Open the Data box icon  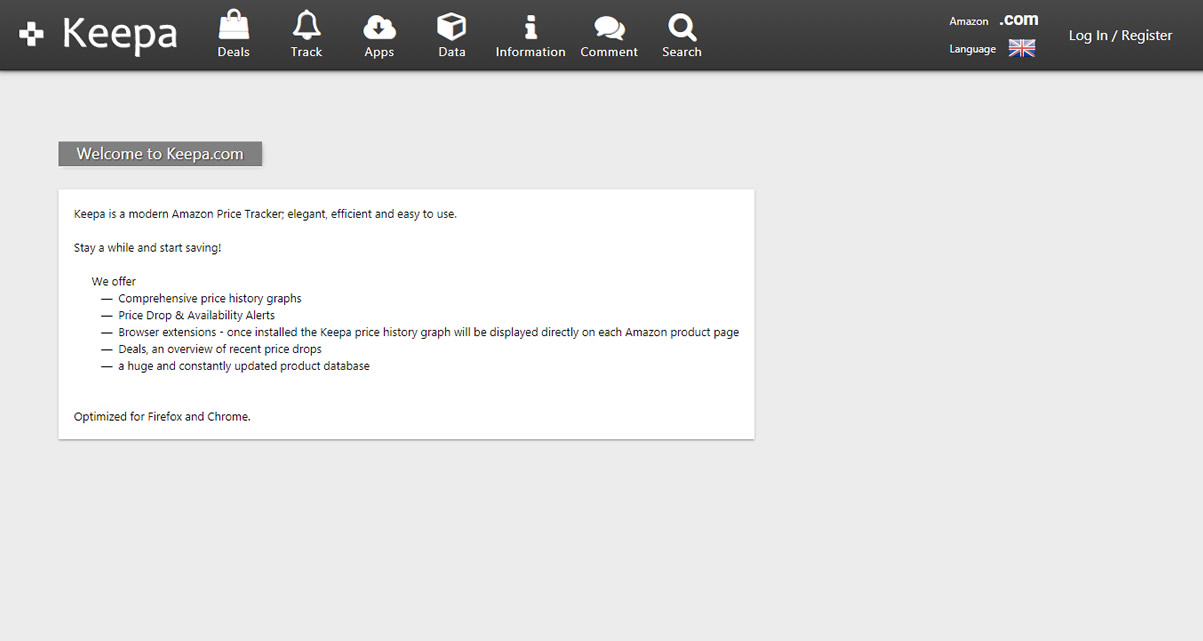[452, 26]
